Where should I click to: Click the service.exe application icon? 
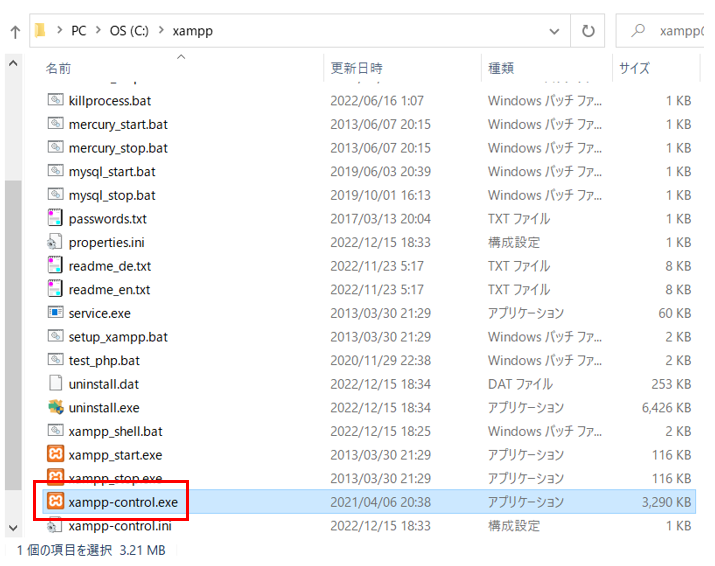[55, 313]
